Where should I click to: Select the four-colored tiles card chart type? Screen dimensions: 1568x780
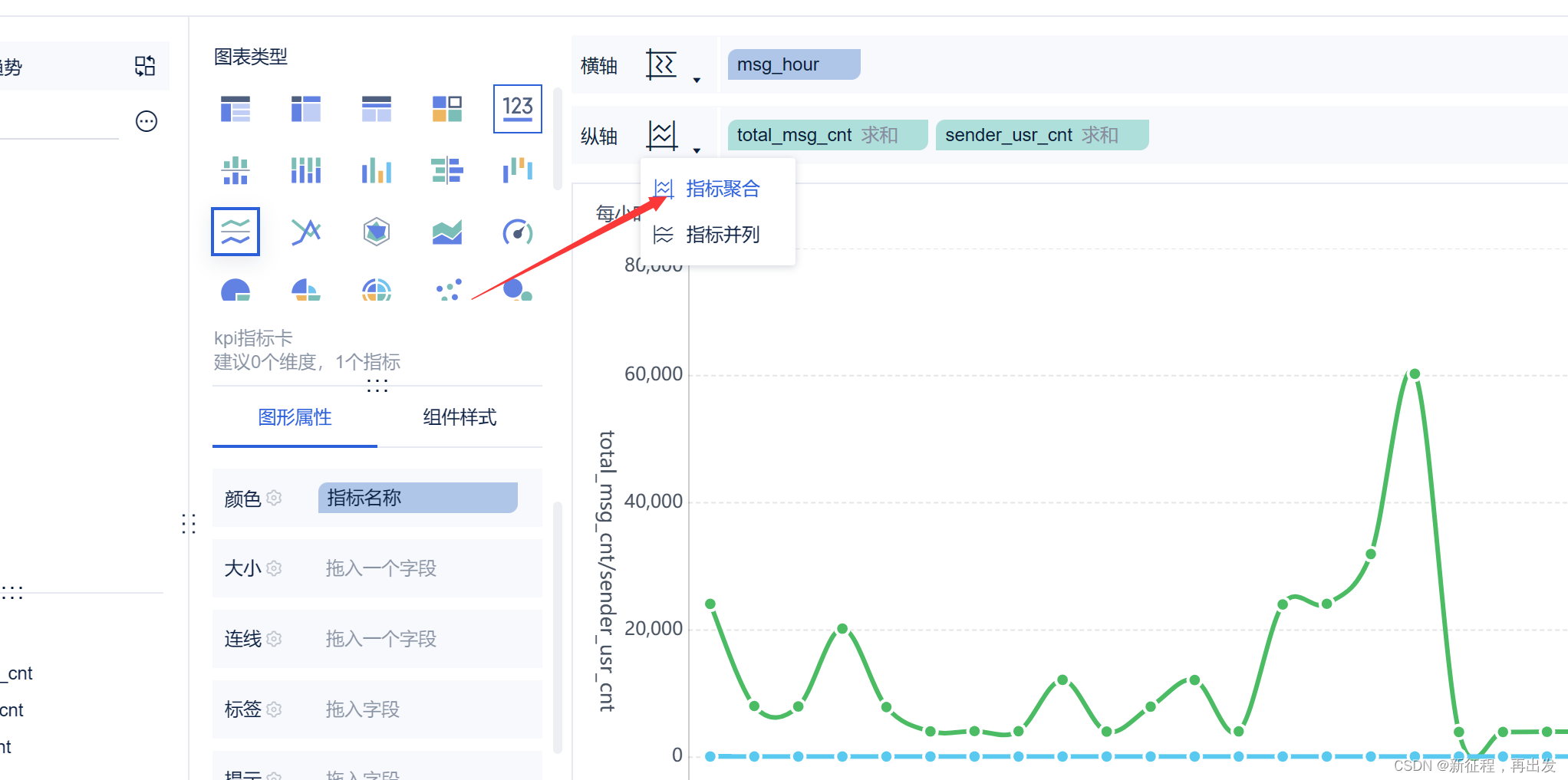(447, 109)
